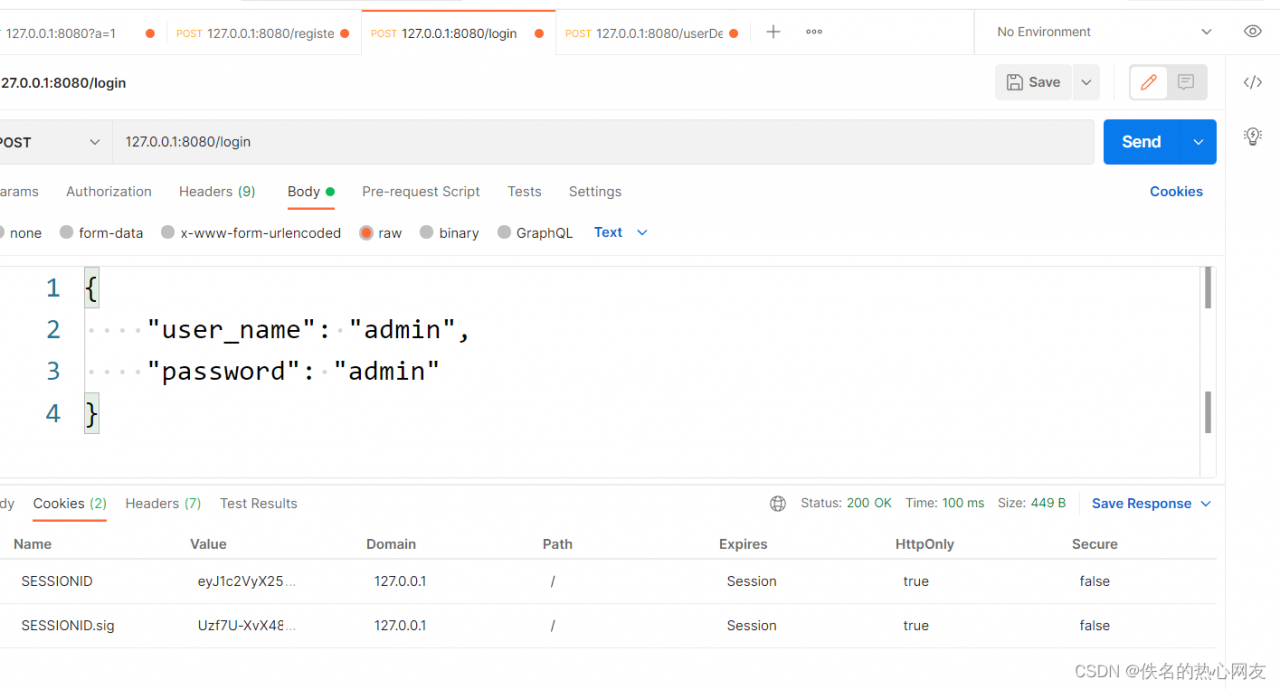The width and height of the screenshot is (1280, 689).
Task: Select the form-data body type
Action: pyautogui.click(x=67, y=233)
